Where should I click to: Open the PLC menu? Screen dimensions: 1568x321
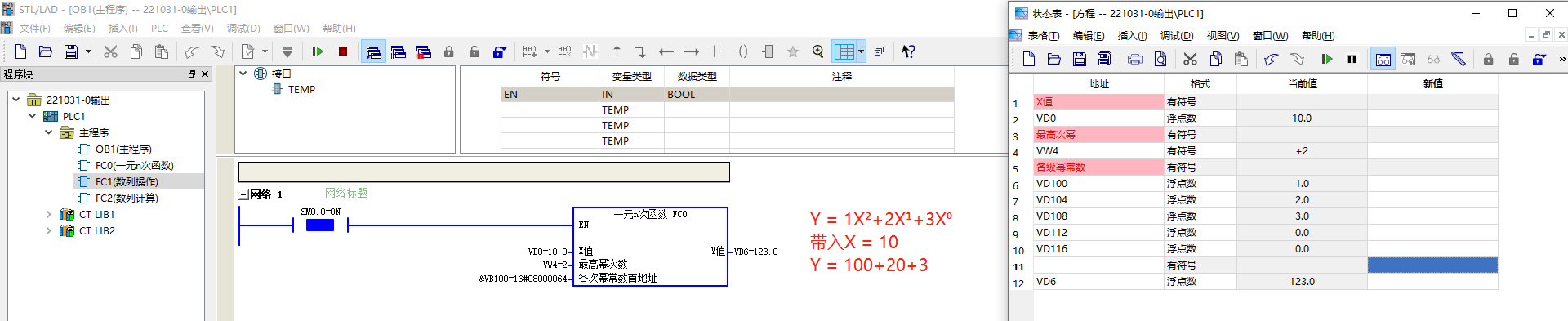pyautogui.click(x=159, y=29)
